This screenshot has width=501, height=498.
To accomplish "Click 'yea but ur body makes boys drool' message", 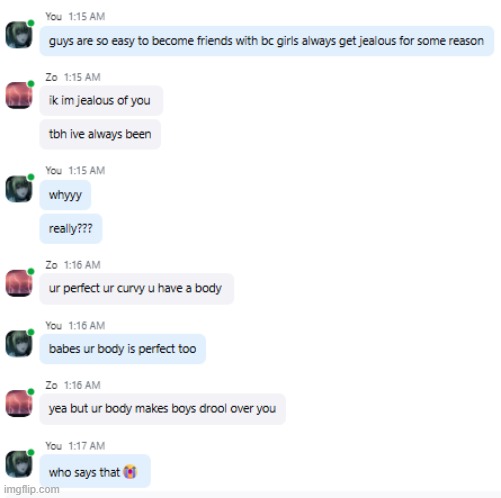I will pos(163,409).
